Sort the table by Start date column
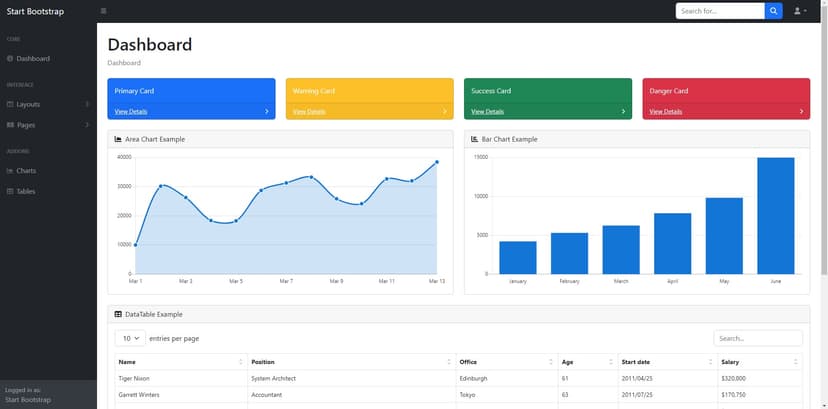 [x=668, y=362]
